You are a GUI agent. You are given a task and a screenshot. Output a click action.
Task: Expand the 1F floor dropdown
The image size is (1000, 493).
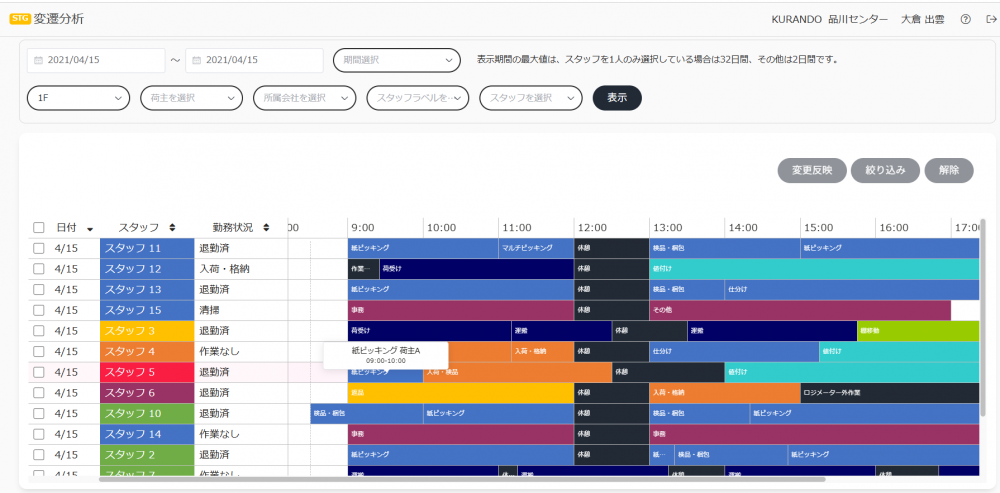pyautogui.click(x=78, y=98)
